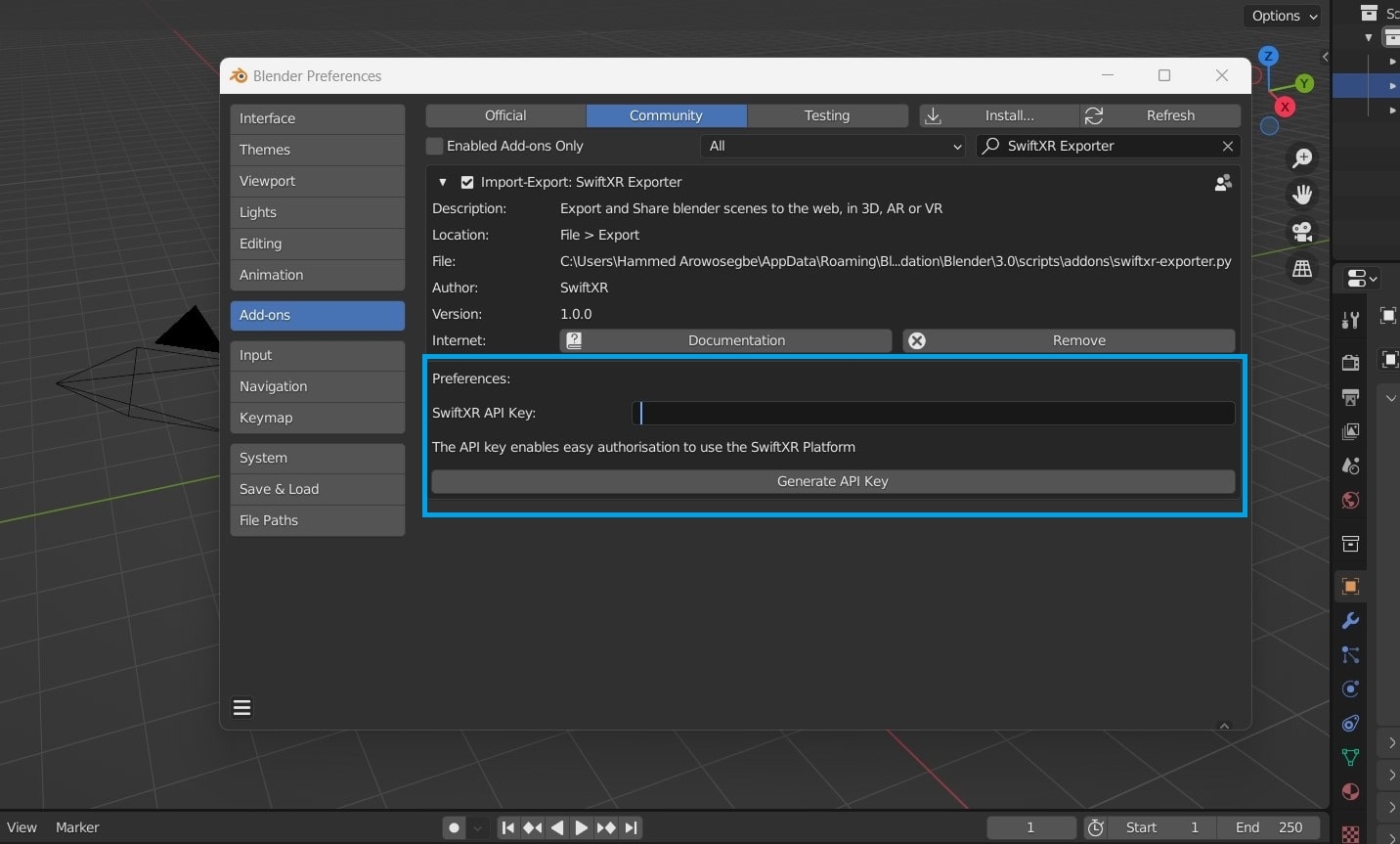Switch to the Official add-ons tab
The image size is (1400, 844).
505,115
